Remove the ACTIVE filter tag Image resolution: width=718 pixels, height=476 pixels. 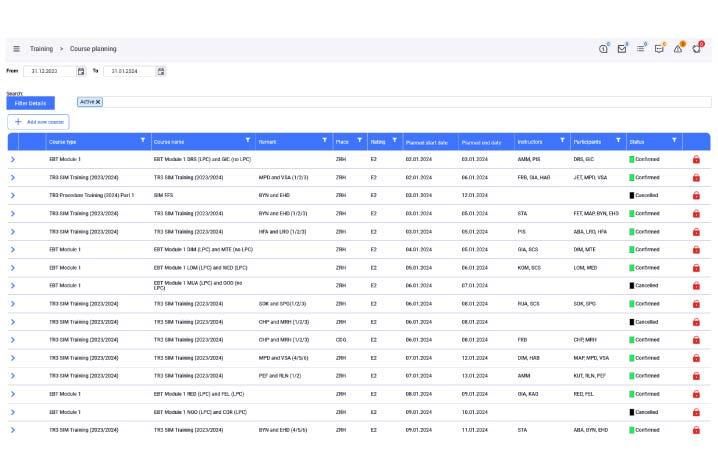coord(98,102)
